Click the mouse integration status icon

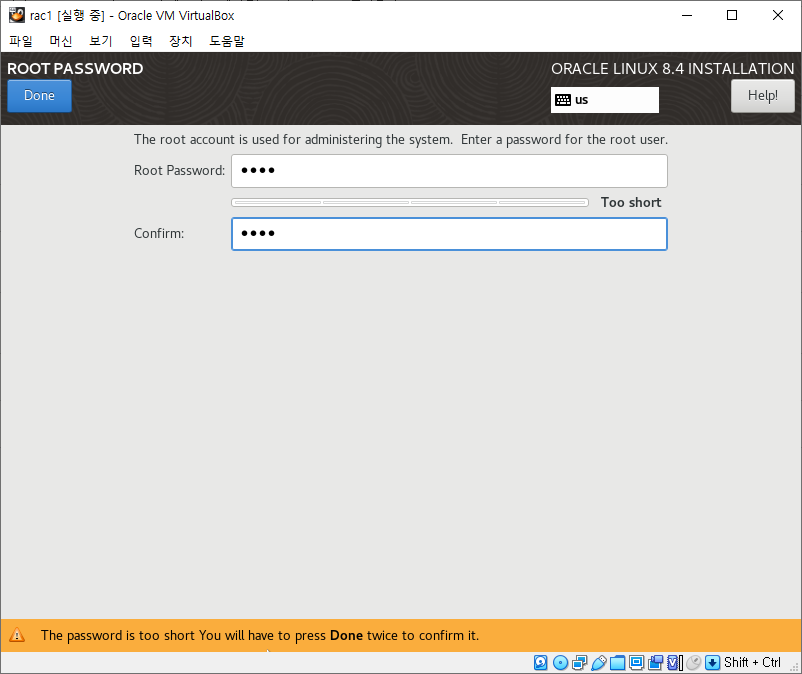coord(694,663)
